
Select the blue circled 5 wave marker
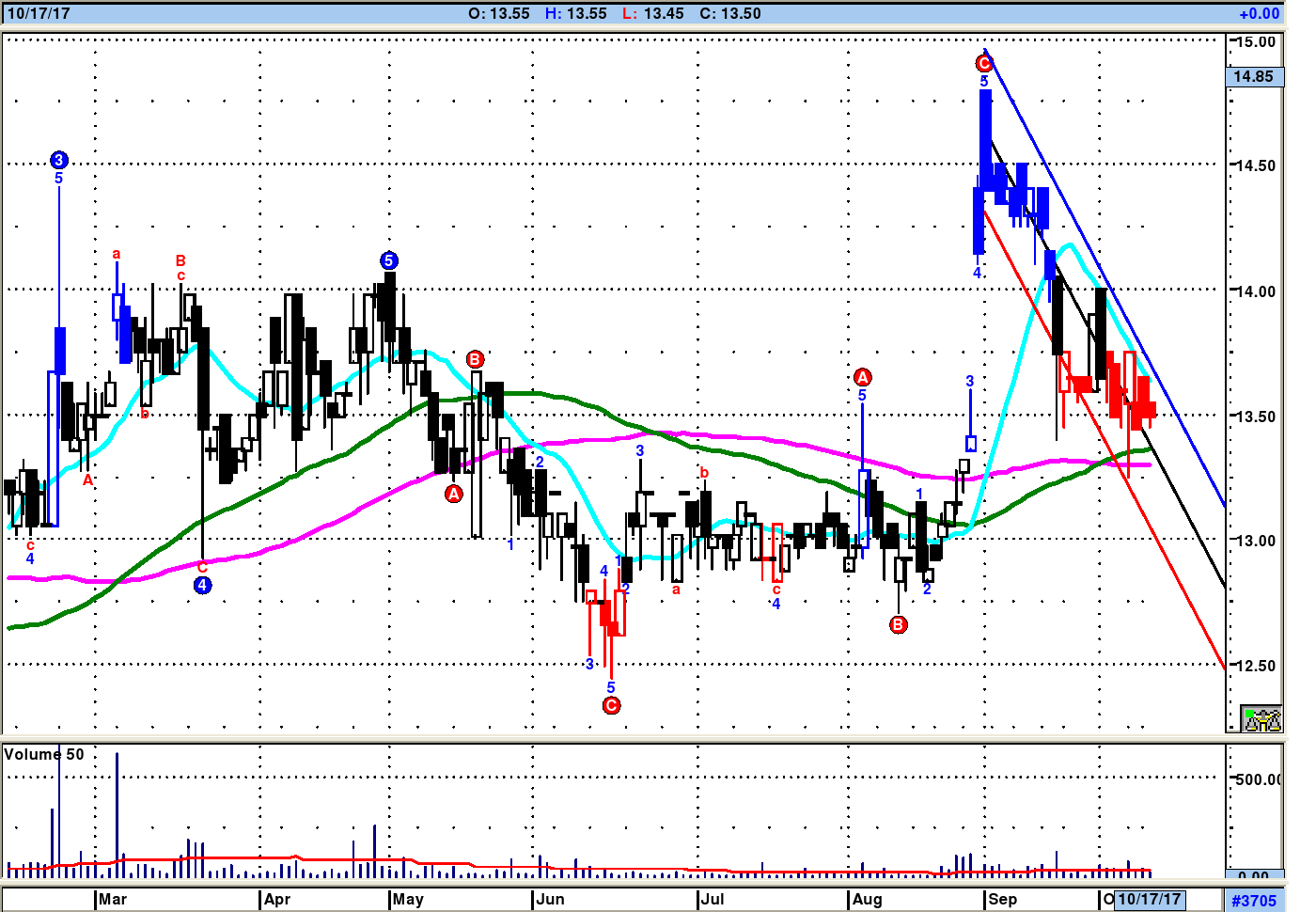coord(388,260)
